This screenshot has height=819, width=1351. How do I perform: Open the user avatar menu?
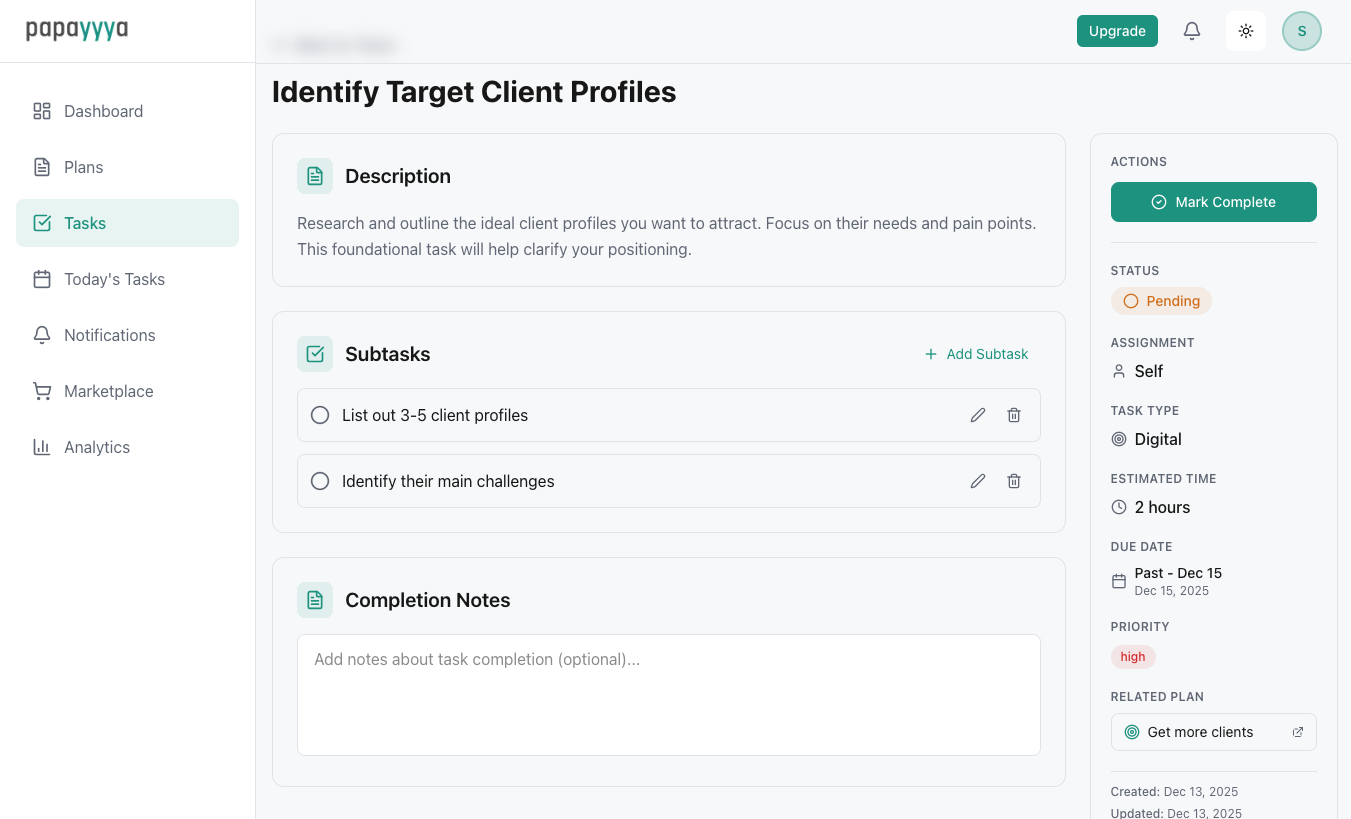pos(1301,31)
